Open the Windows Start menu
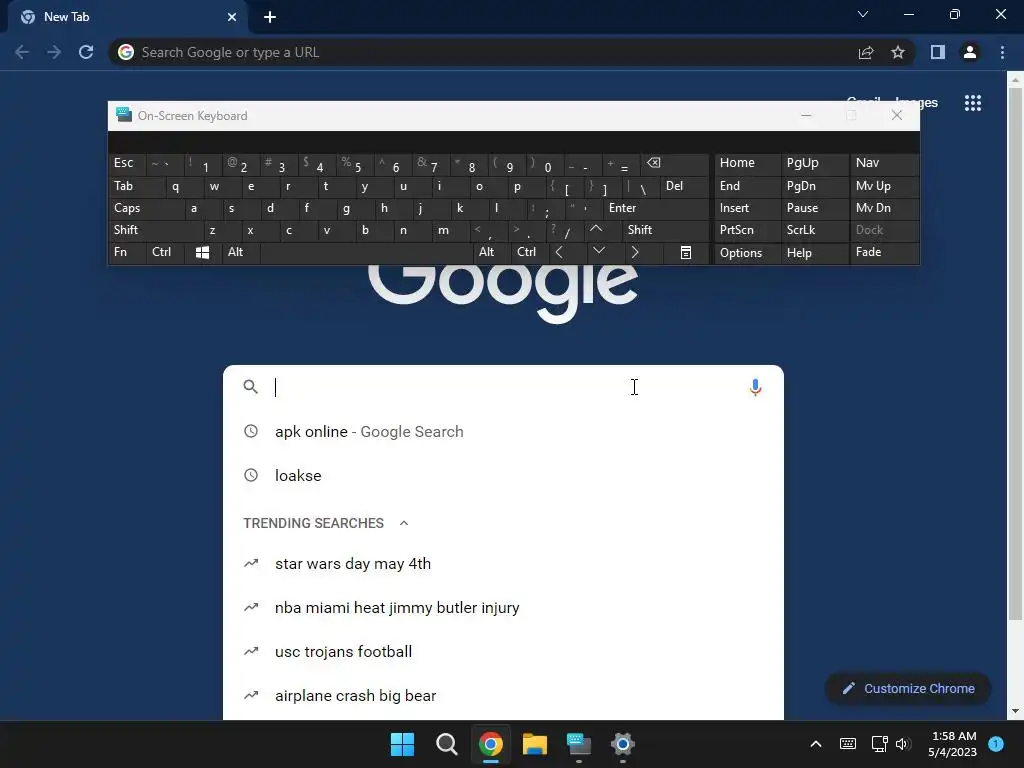 click(402, 744)
